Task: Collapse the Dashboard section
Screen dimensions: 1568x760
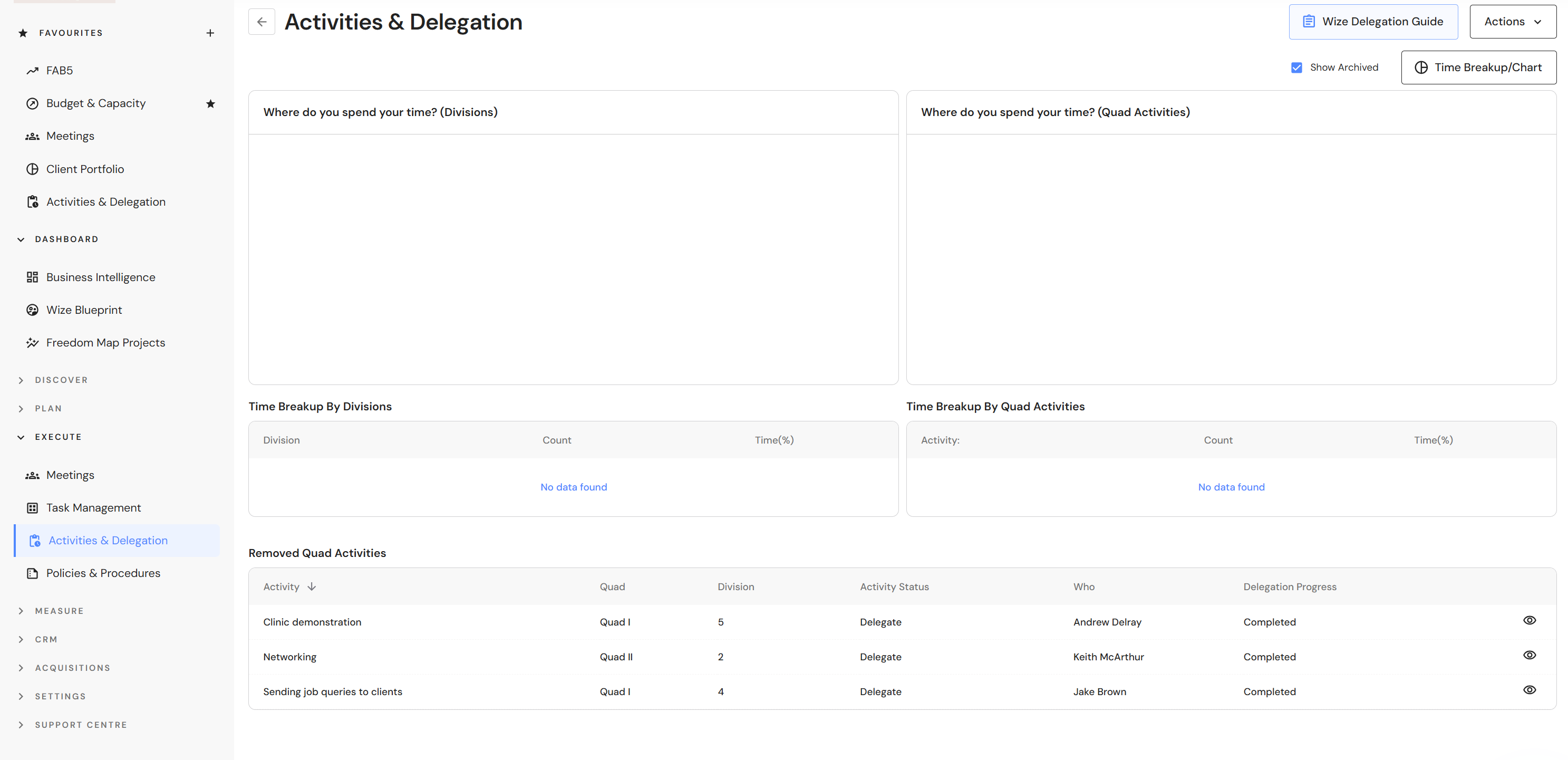Action: coord(21,239)
